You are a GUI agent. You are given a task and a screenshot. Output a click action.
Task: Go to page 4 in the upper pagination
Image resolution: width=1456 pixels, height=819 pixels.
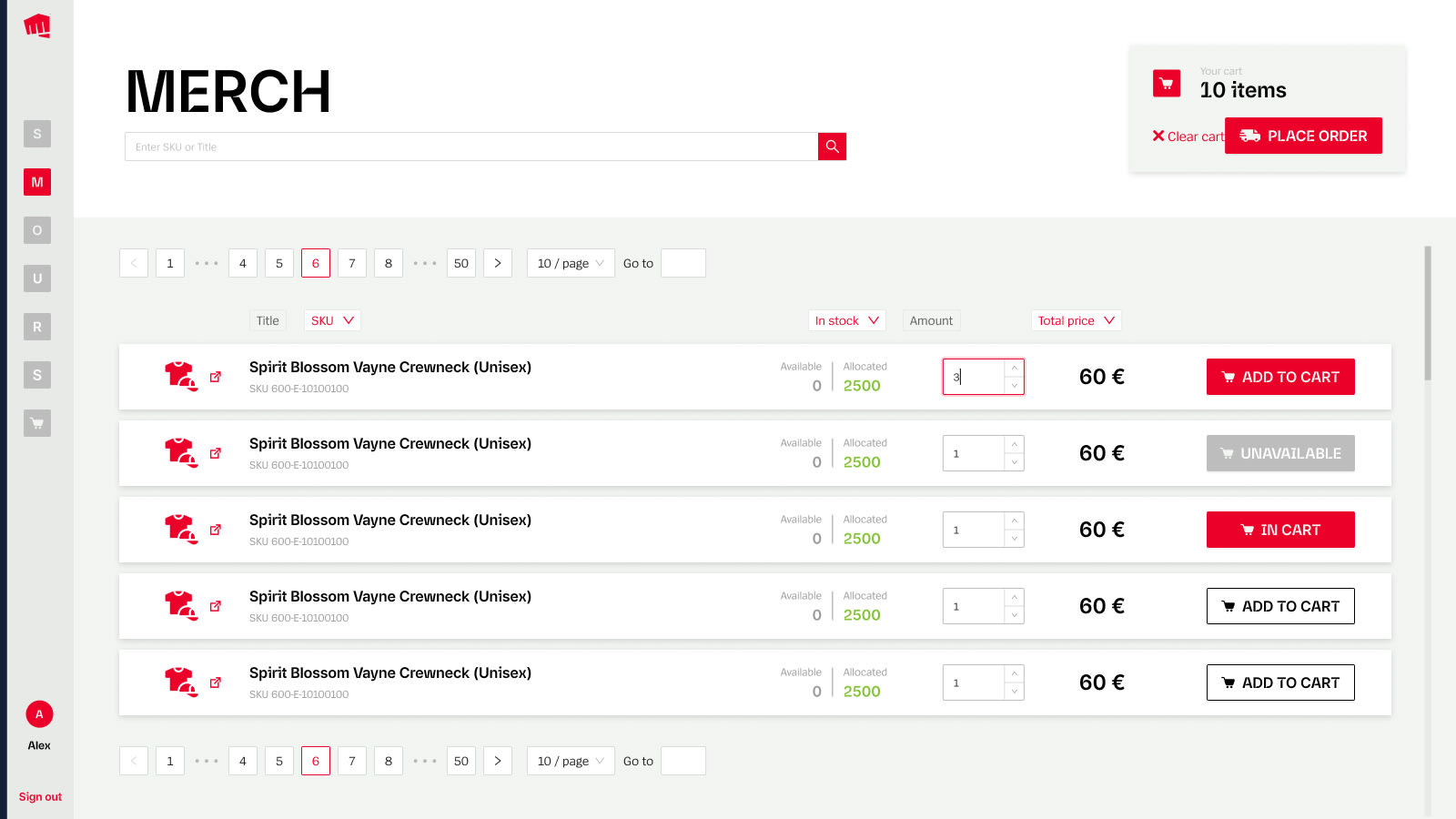click(x=243, y=263)
